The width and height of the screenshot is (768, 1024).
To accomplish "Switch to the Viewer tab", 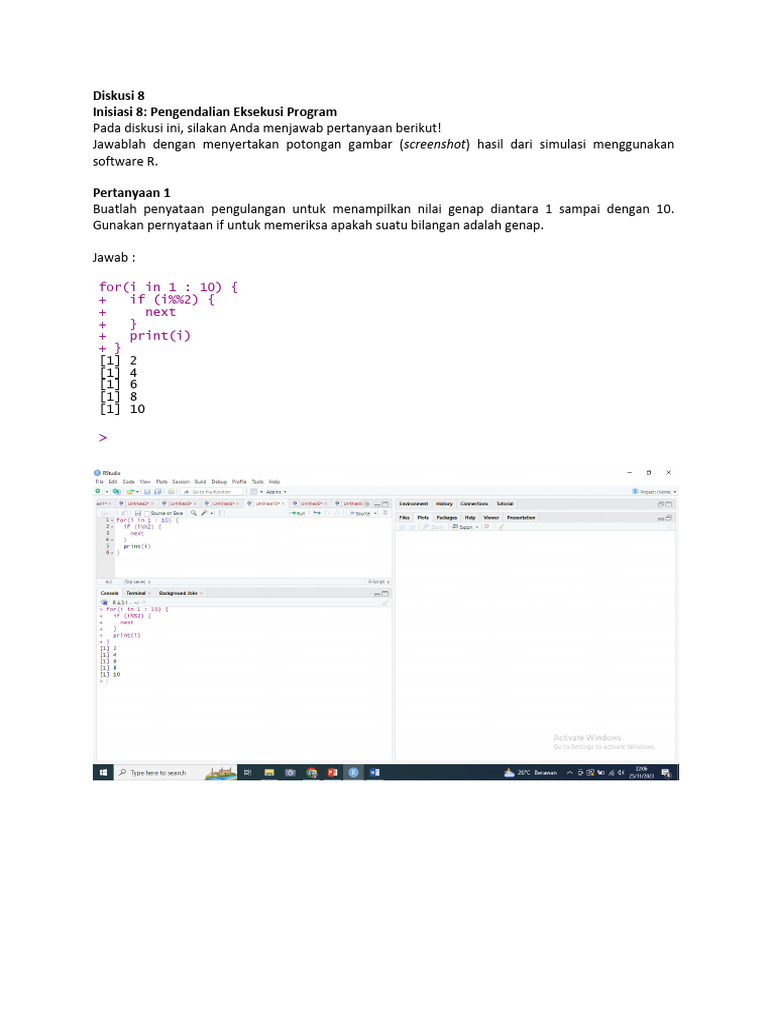I will pyautogui.click(x=491, y=517).
